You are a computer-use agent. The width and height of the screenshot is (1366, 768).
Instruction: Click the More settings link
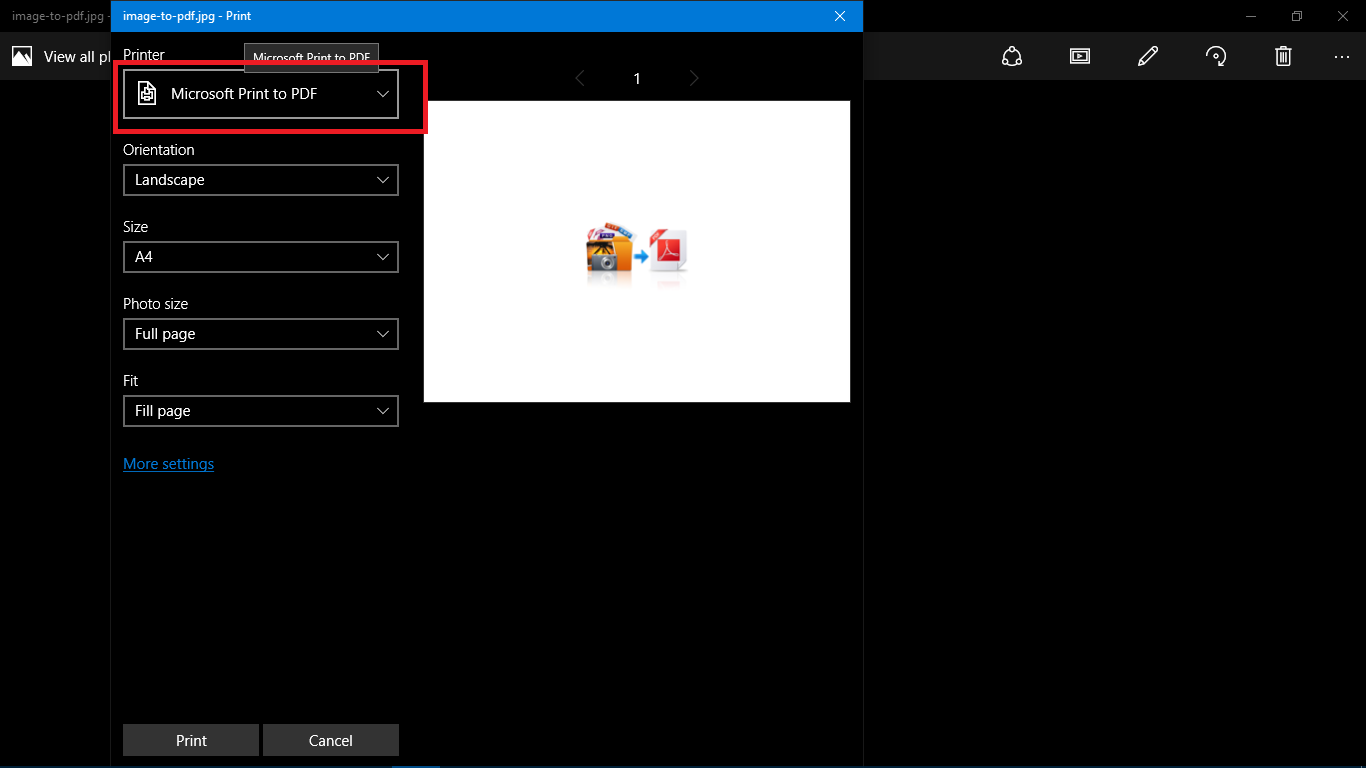click(x=168, y=464)
